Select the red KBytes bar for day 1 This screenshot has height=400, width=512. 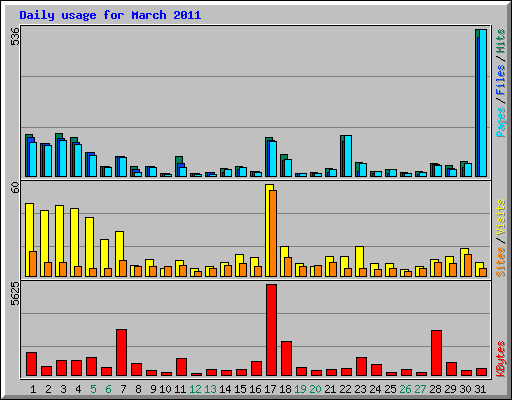[x=31, y=364]
